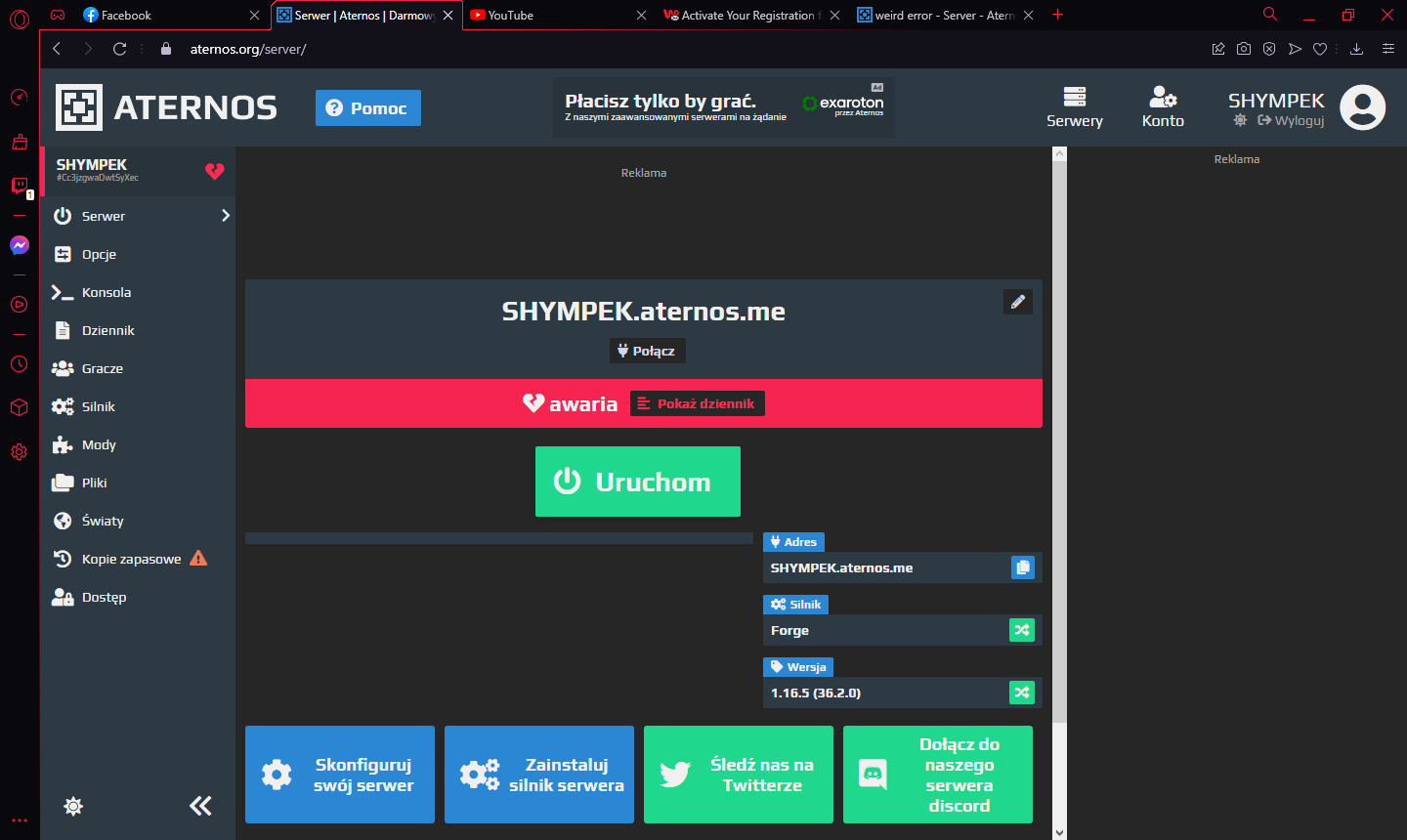Click the Aternos logo icon
This screenshot has height=840, width=1407.
[79, 107]
